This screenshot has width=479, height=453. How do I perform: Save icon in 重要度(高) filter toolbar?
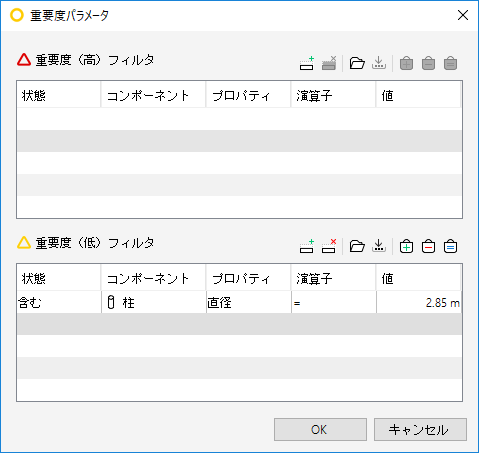coord(379,63)
